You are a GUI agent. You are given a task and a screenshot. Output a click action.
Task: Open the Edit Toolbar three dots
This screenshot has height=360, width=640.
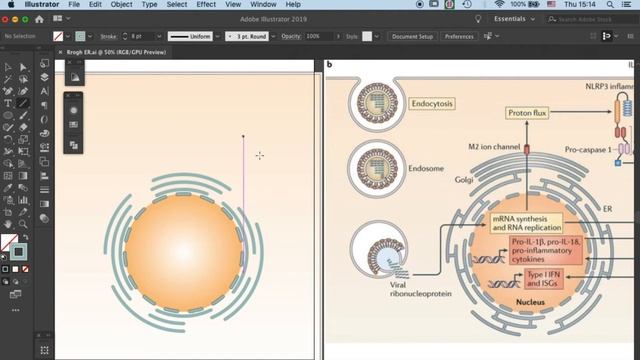pyautogui.click(x=16, y=311)
